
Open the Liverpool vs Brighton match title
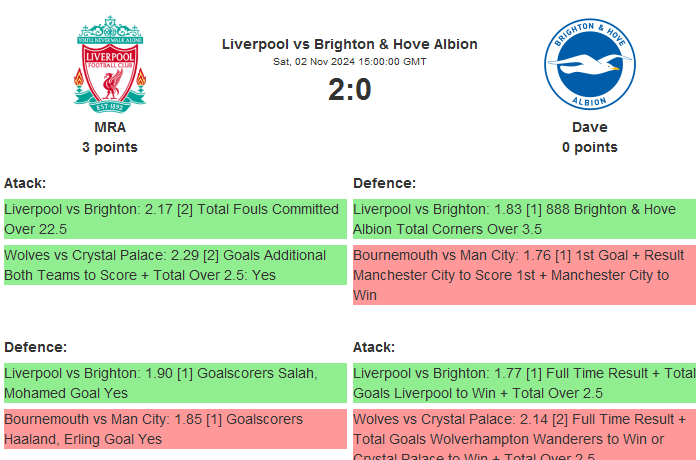pos(349,44)
